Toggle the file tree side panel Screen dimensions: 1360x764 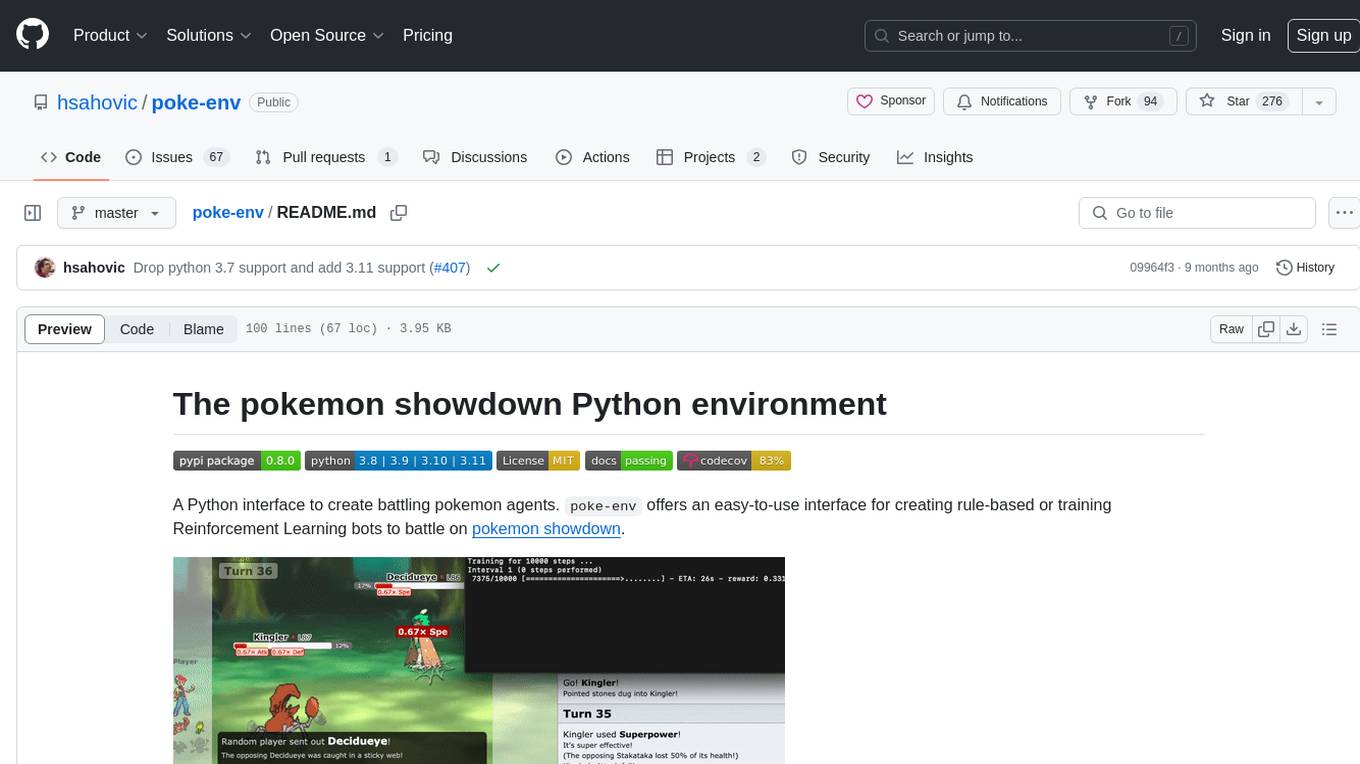(x=33, y=213)
